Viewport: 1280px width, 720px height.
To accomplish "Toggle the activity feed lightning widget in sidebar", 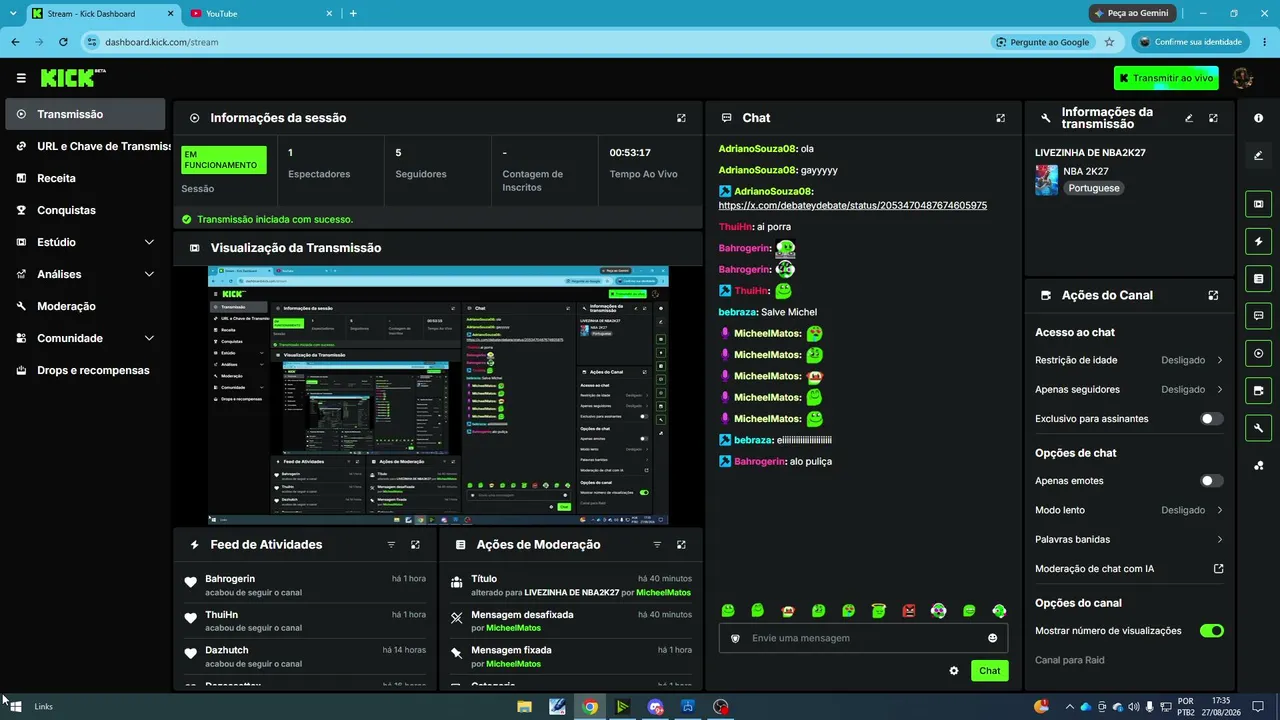I will pyautogui.click(x=1258, y=241).
